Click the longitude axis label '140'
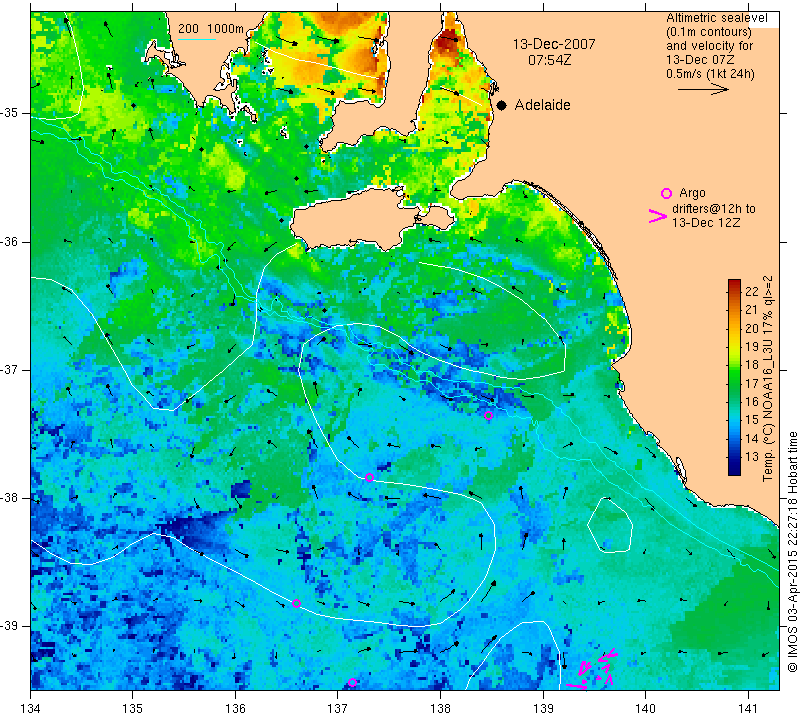 [645, 709]
